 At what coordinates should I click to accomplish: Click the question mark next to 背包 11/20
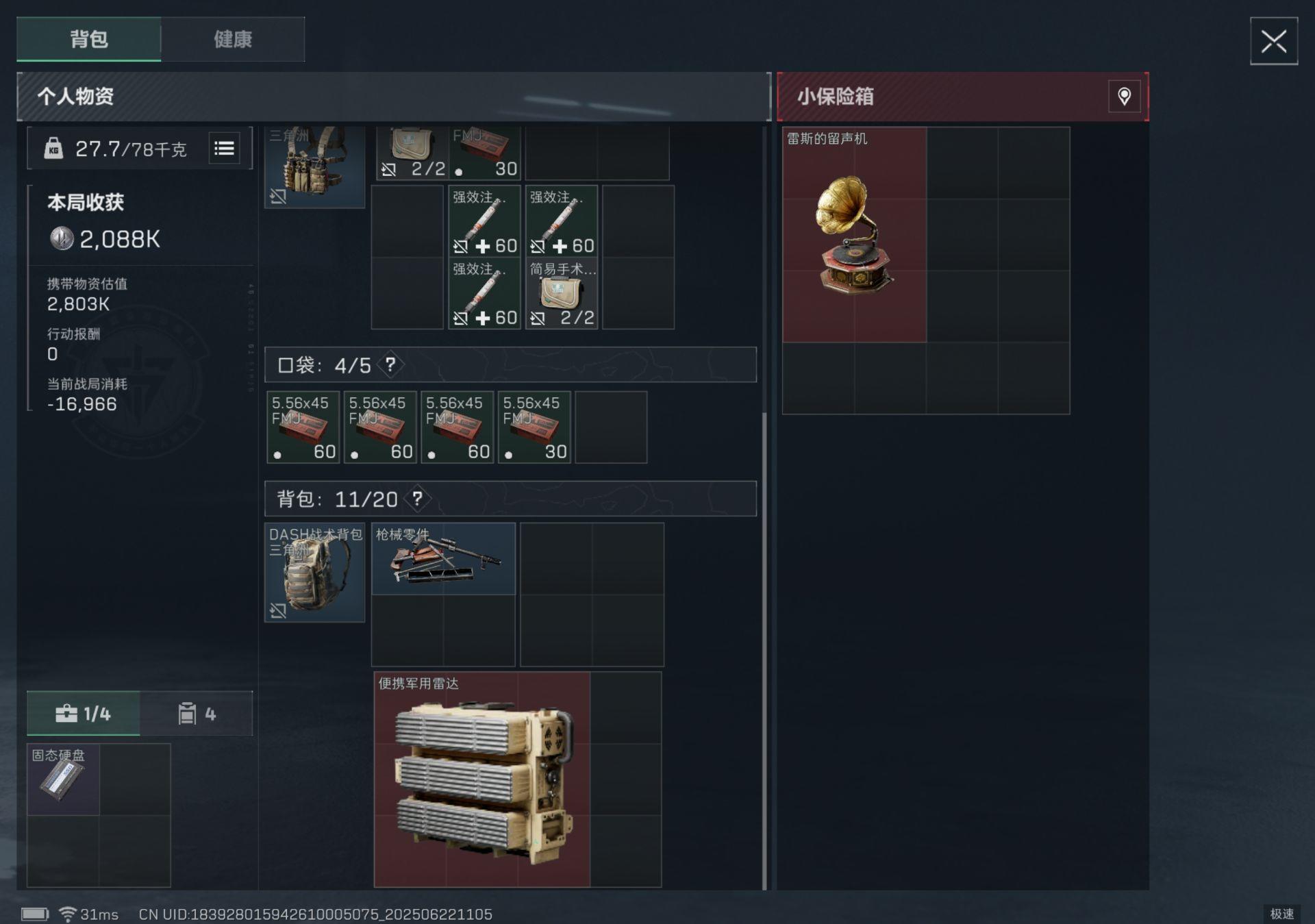tap(417, 499)
